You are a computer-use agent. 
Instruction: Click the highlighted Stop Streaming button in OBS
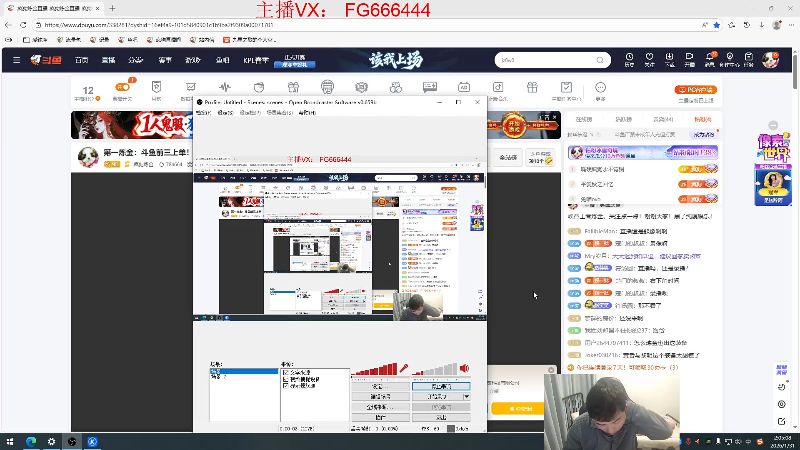[441, 386]
